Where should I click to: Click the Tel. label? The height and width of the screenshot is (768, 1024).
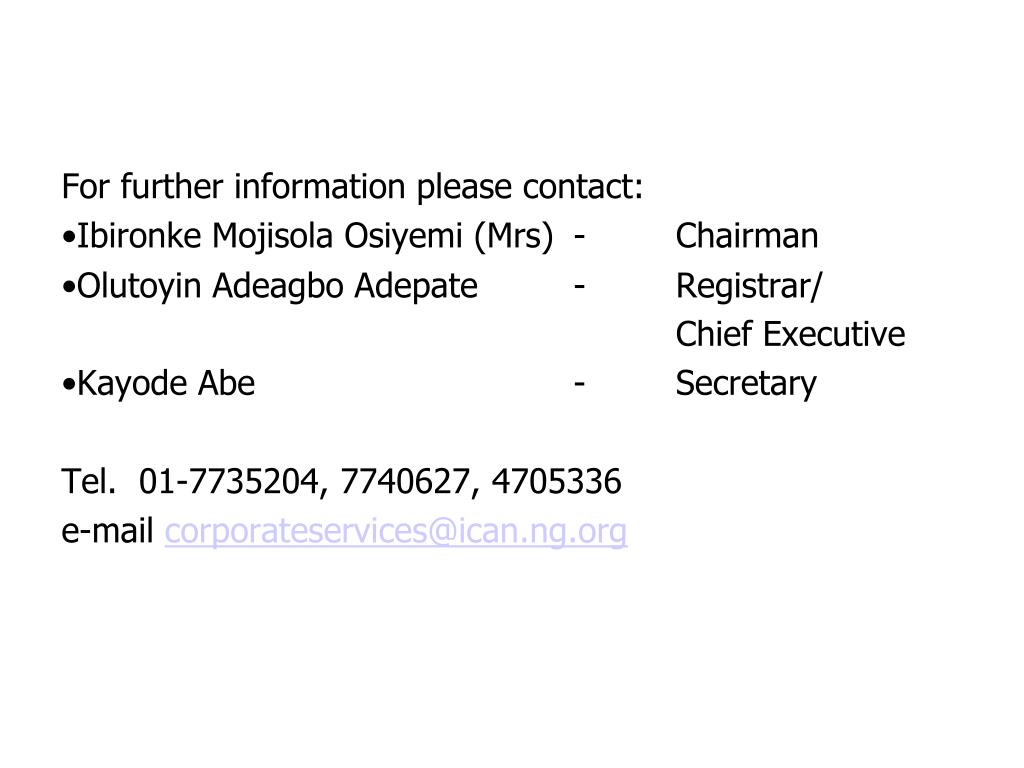click(89, 481)
